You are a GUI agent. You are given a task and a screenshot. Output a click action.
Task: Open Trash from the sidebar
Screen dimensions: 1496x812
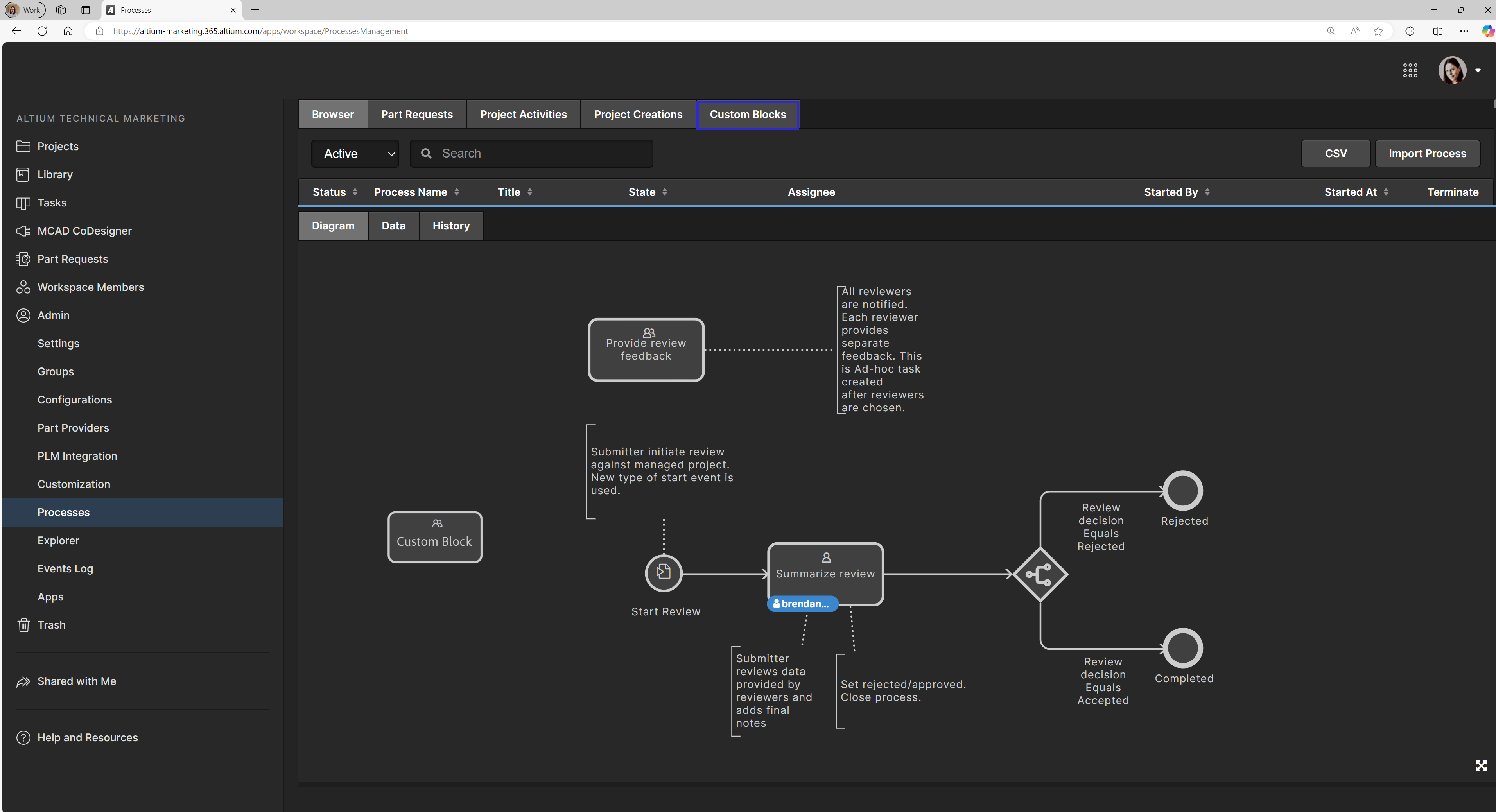[51, 625]
